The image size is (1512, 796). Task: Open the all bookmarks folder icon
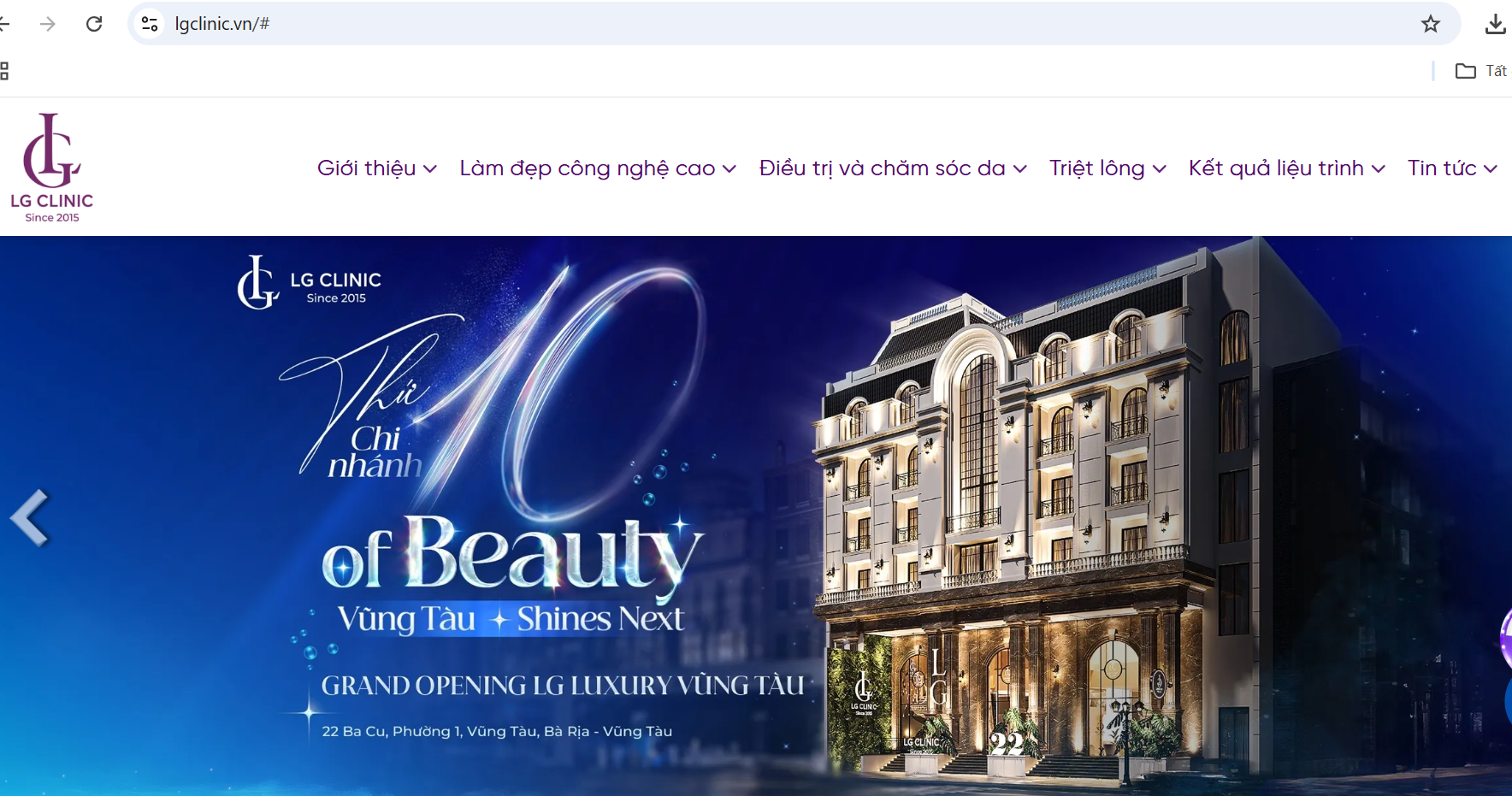(x=1465, y=71)
